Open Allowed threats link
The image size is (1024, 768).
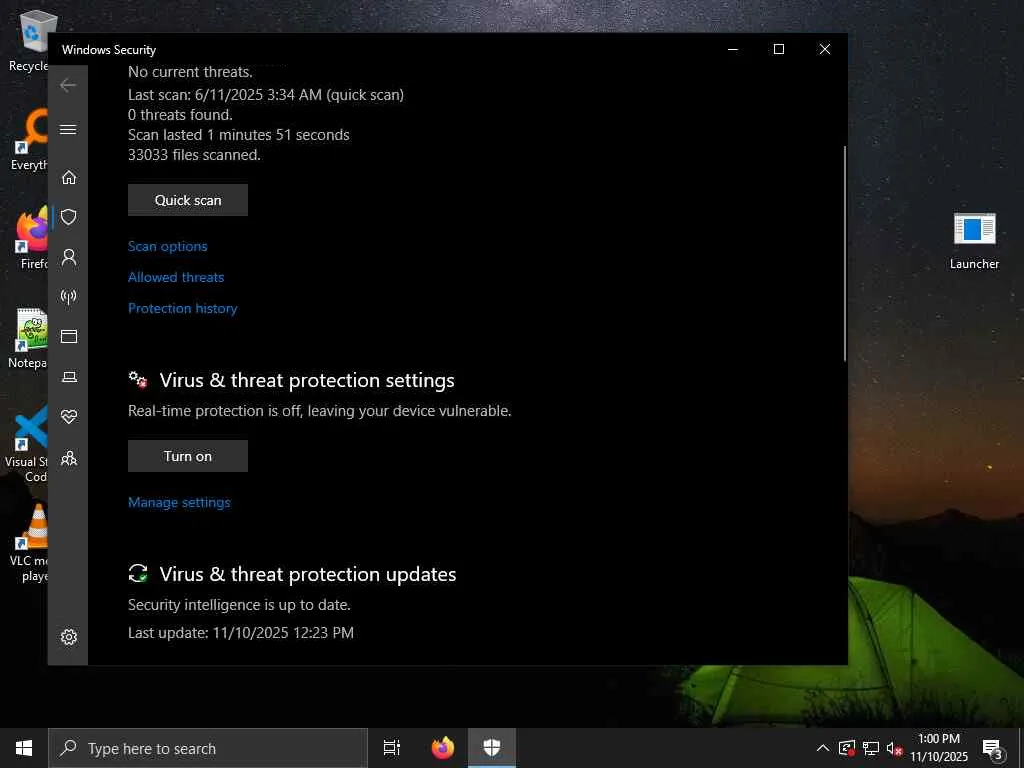pos(176,277)
